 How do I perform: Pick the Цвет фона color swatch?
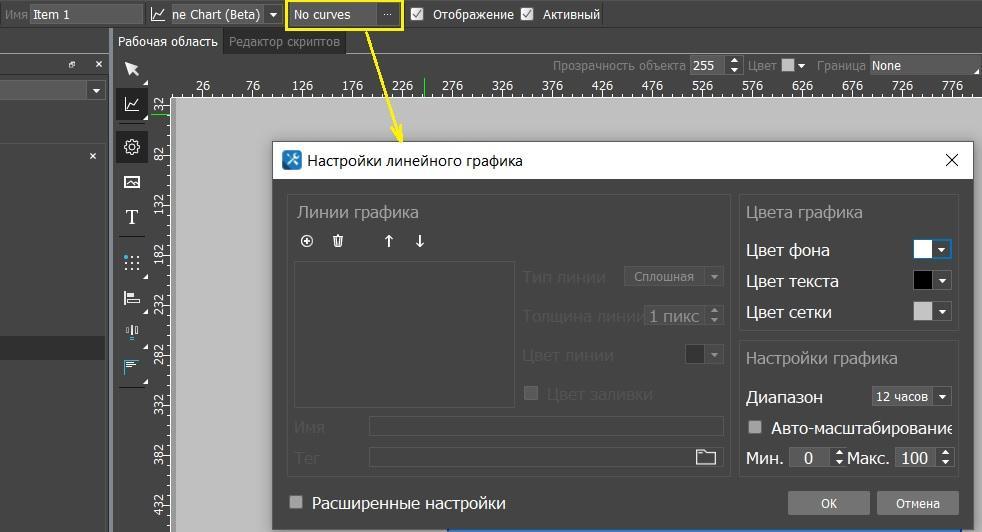923,250
